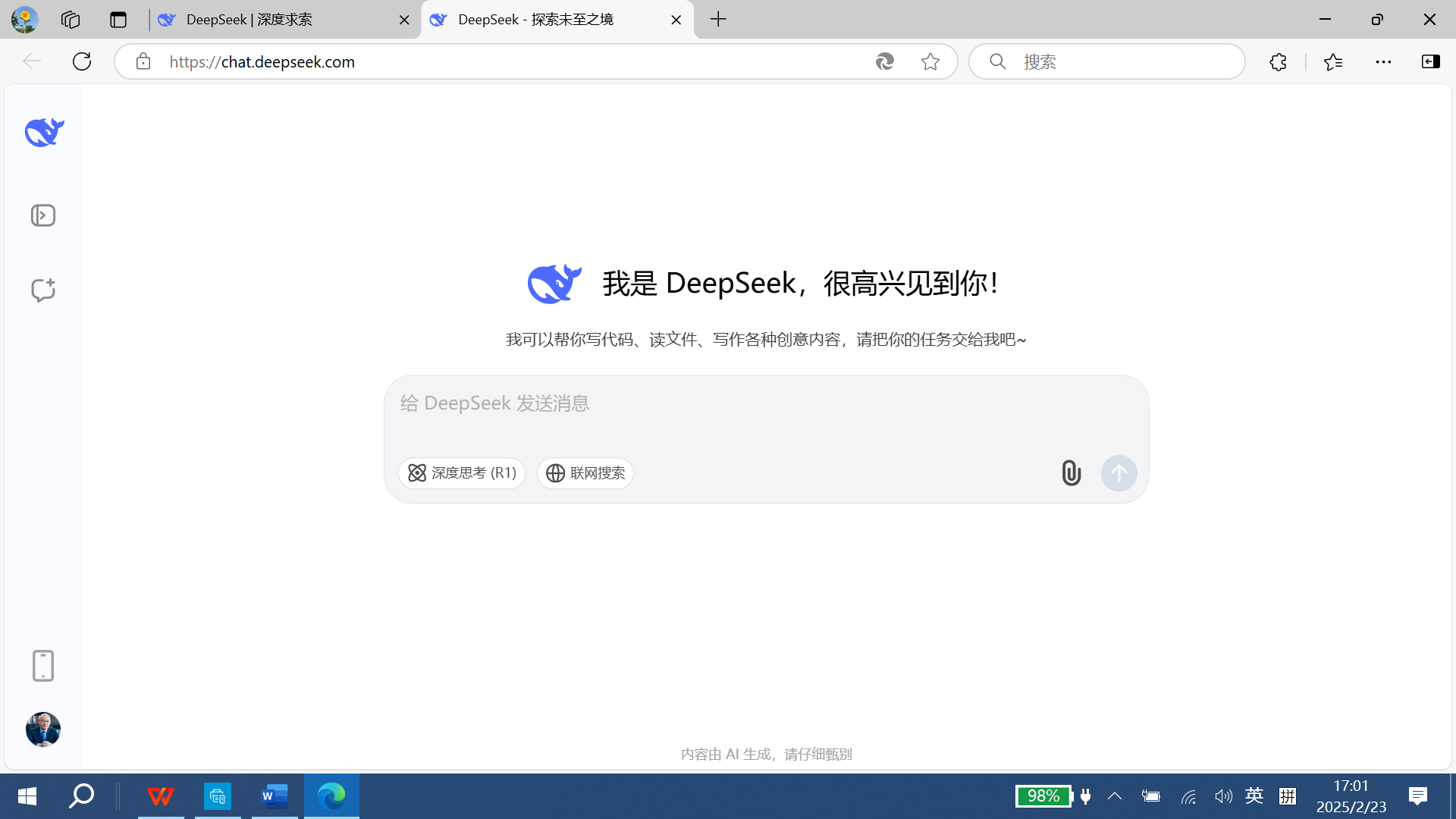Open the browser settings ellipsis menu
The width and height of the screenshot is (1456, 819).
click(x=1383, y=61)
